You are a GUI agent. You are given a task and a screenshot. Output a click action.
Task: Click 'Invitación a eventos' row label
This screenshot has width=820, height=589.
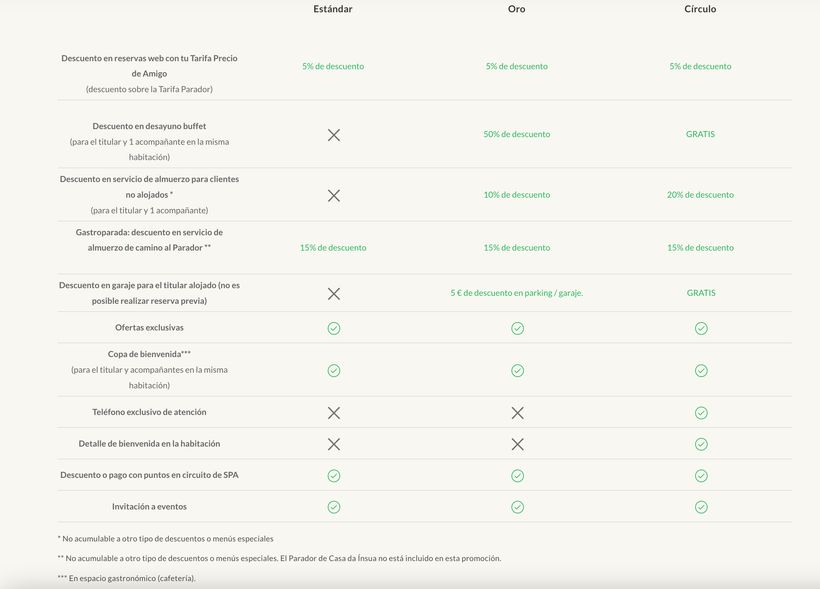point(149,506)
